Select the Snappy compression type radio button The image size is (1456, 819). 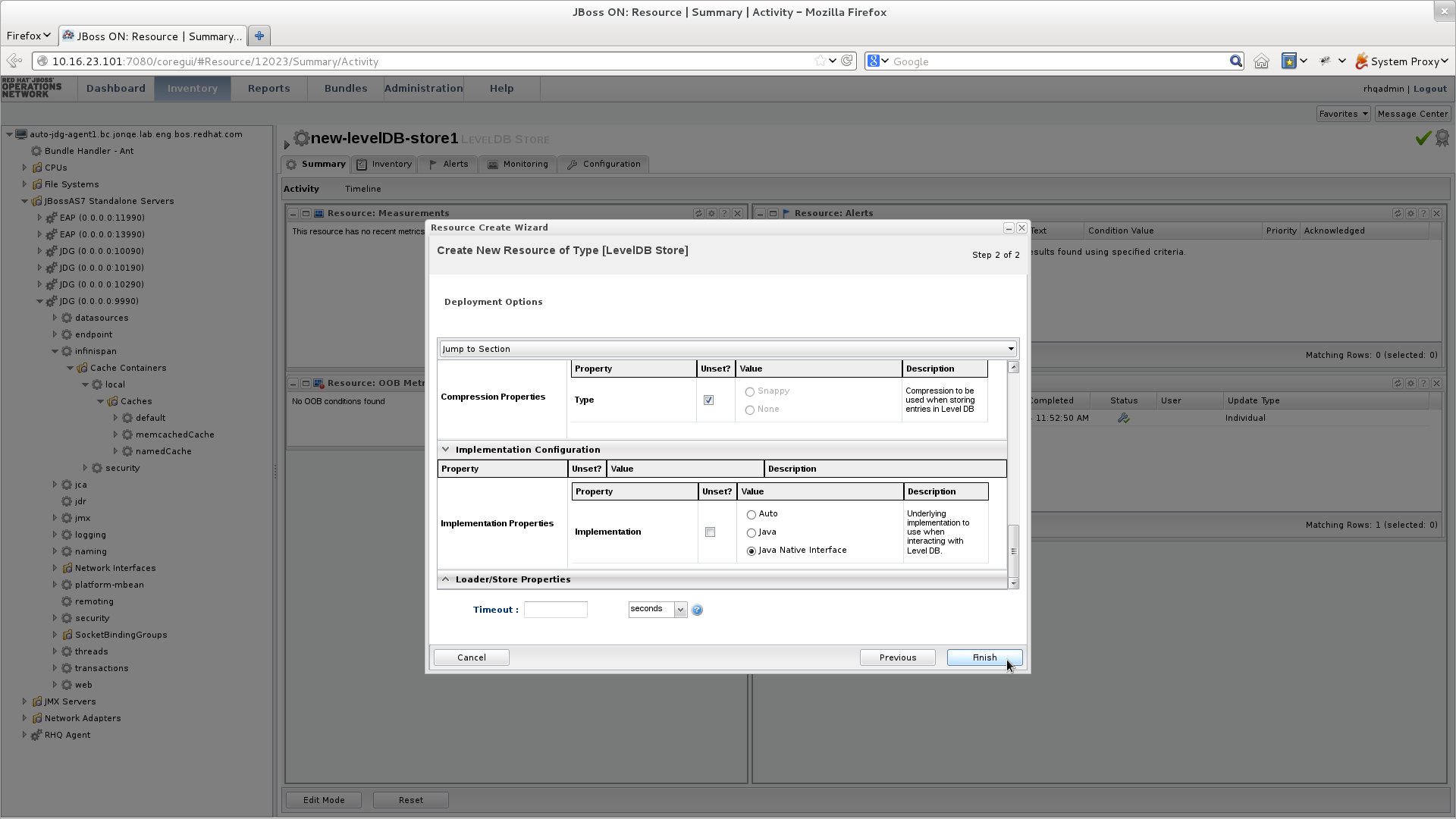point(750,391)
